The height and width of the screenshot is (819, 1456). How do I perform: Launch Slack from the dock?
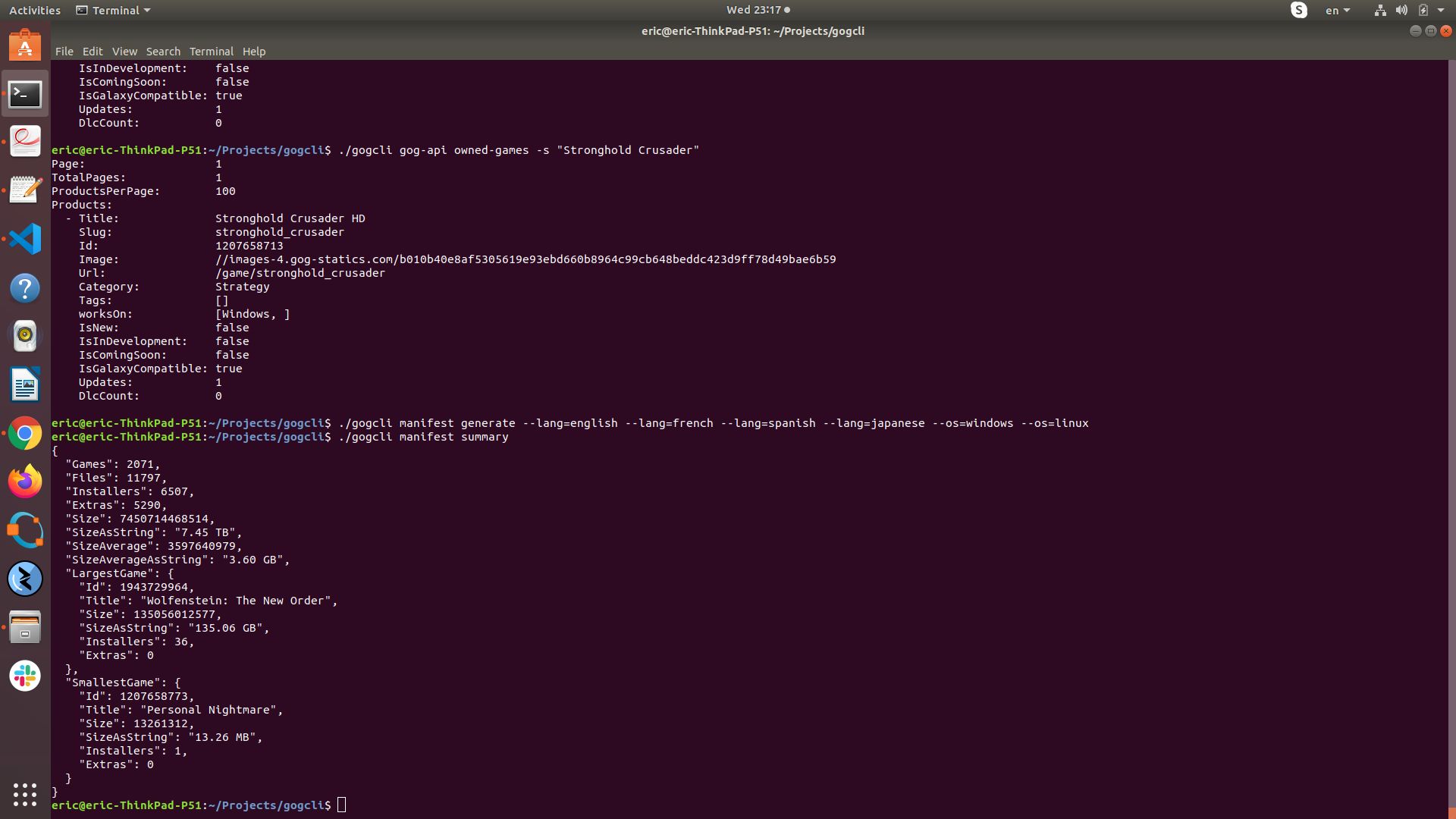tap(25, 676)
